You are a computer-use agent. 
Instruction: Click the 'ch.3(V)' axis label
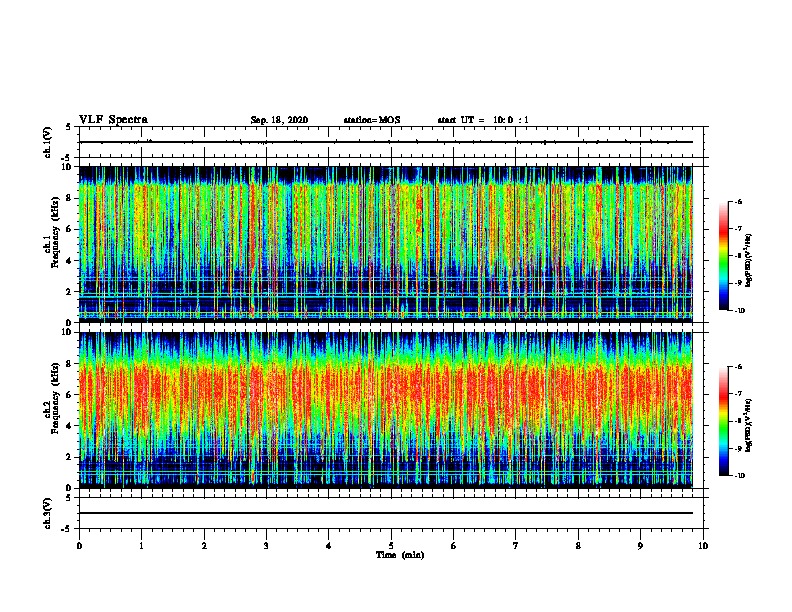tap(48, 513)
